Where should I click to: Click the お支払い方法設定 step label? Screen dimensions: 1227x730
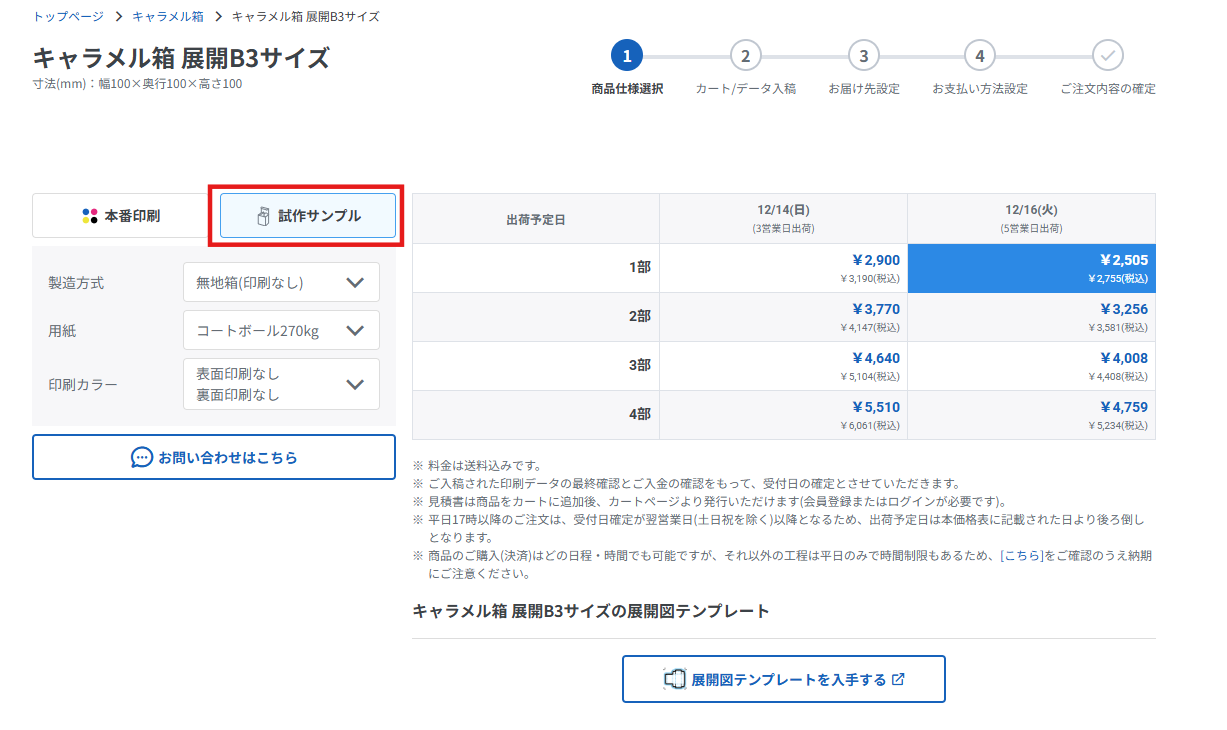click(980, 89)
